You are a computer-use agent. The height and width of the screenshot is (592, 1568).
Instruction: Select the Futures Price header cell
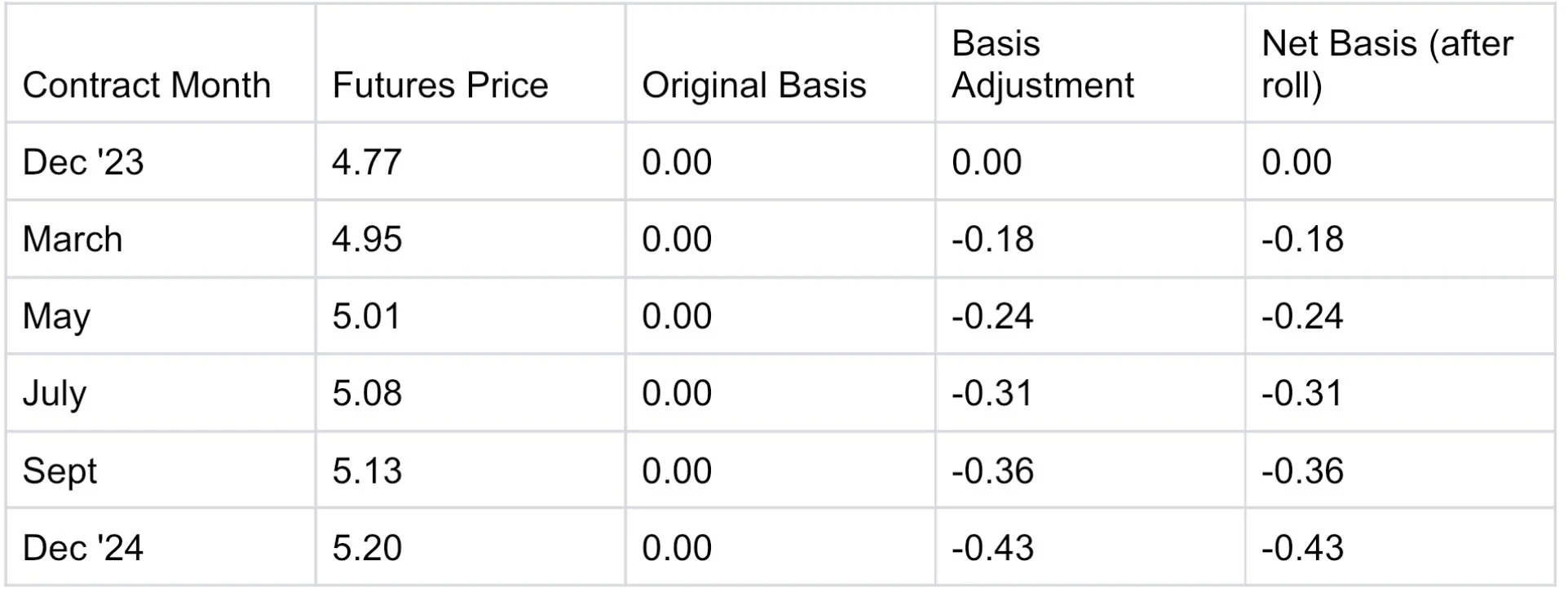440,86
